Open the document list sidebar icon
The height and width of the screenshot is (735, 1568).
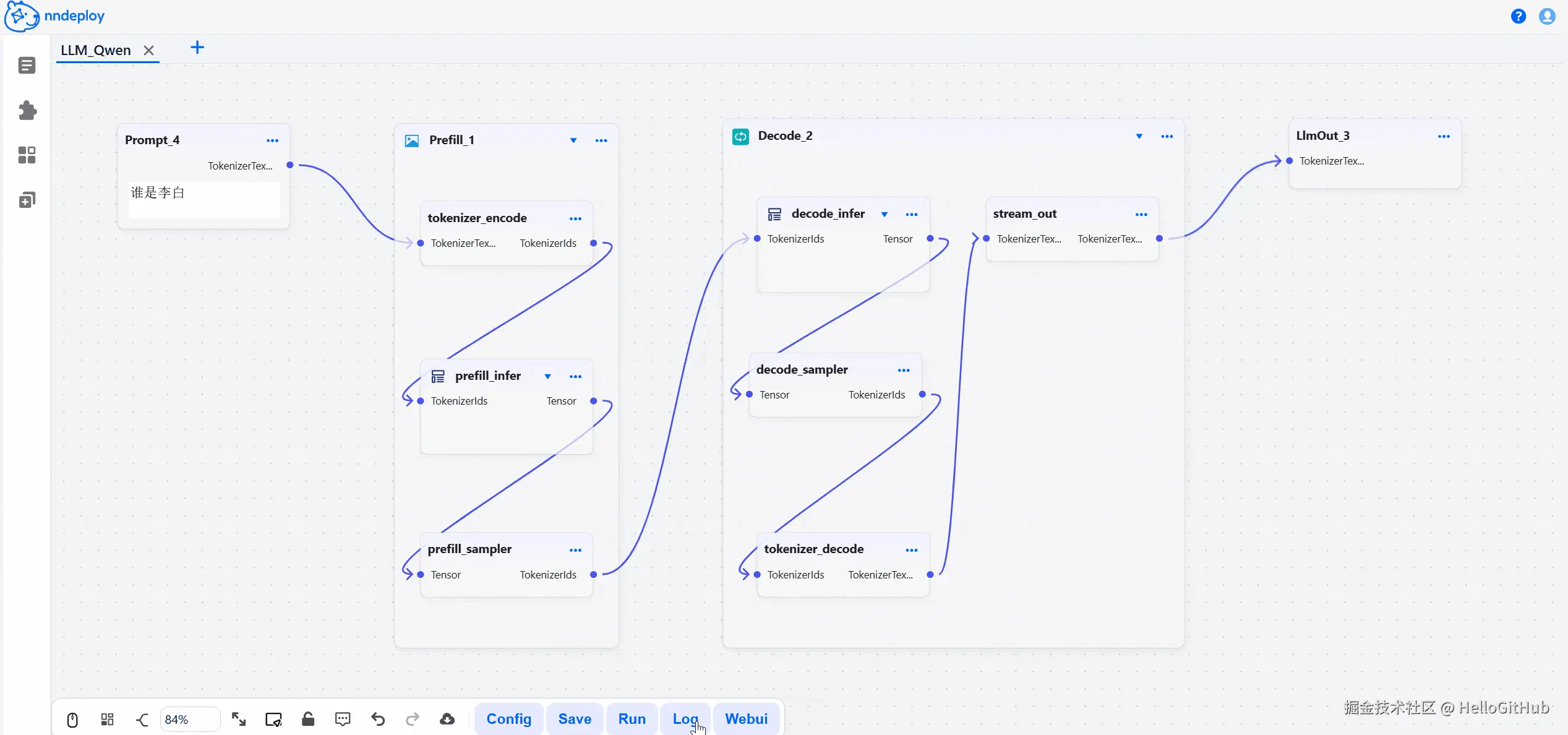pos(27,65)
